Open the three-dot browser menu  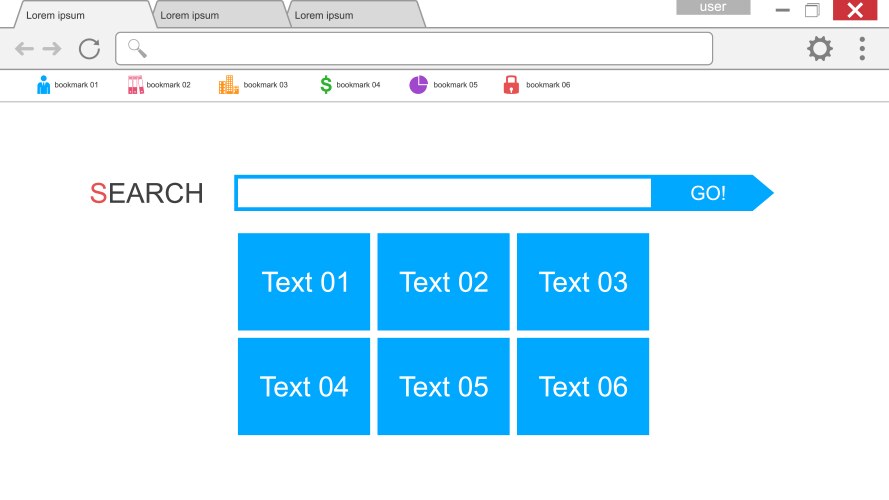click(862, 49)
